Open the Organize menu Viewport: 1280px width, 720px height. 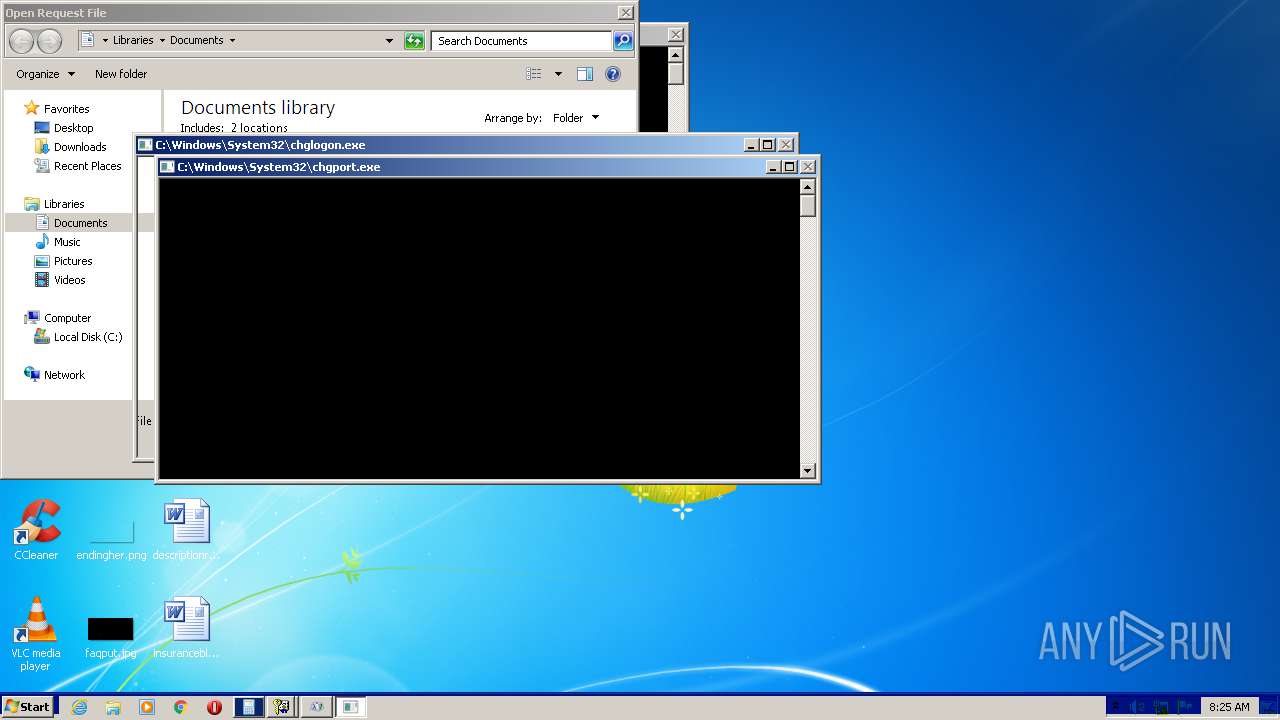45,74
